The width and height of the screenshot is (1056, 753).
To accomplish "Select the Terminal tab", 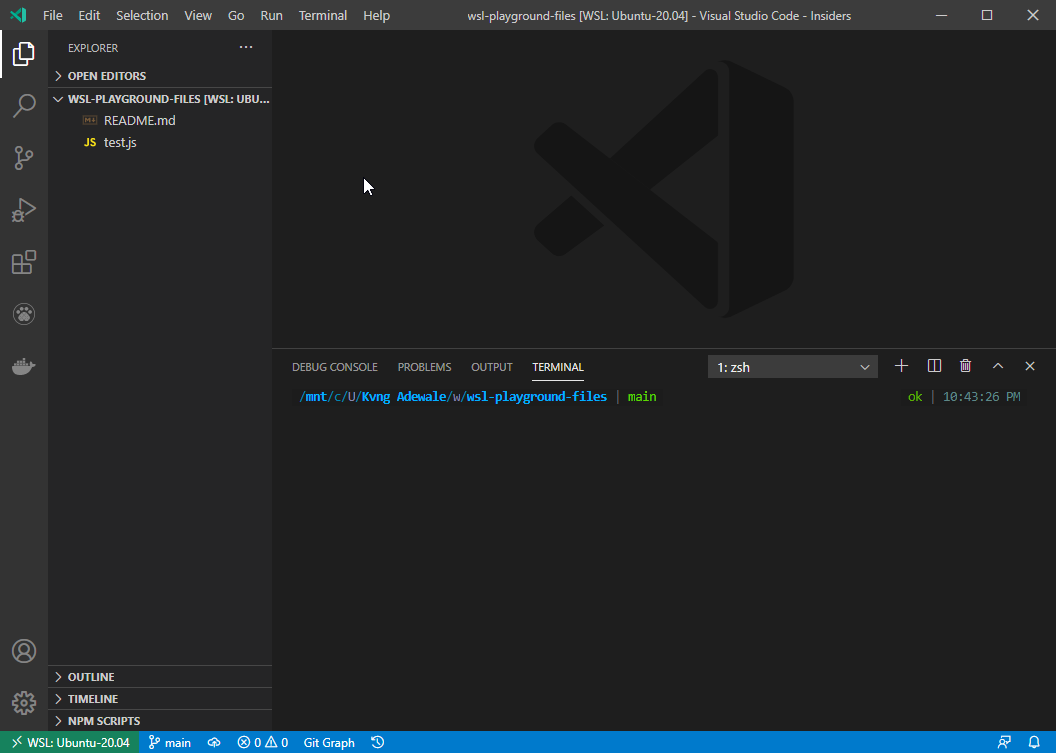I will point(558,367).
